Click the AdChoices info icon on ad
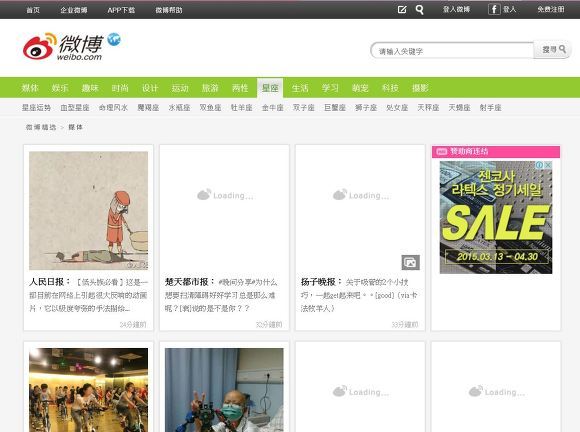 click(x=539, y=165)
